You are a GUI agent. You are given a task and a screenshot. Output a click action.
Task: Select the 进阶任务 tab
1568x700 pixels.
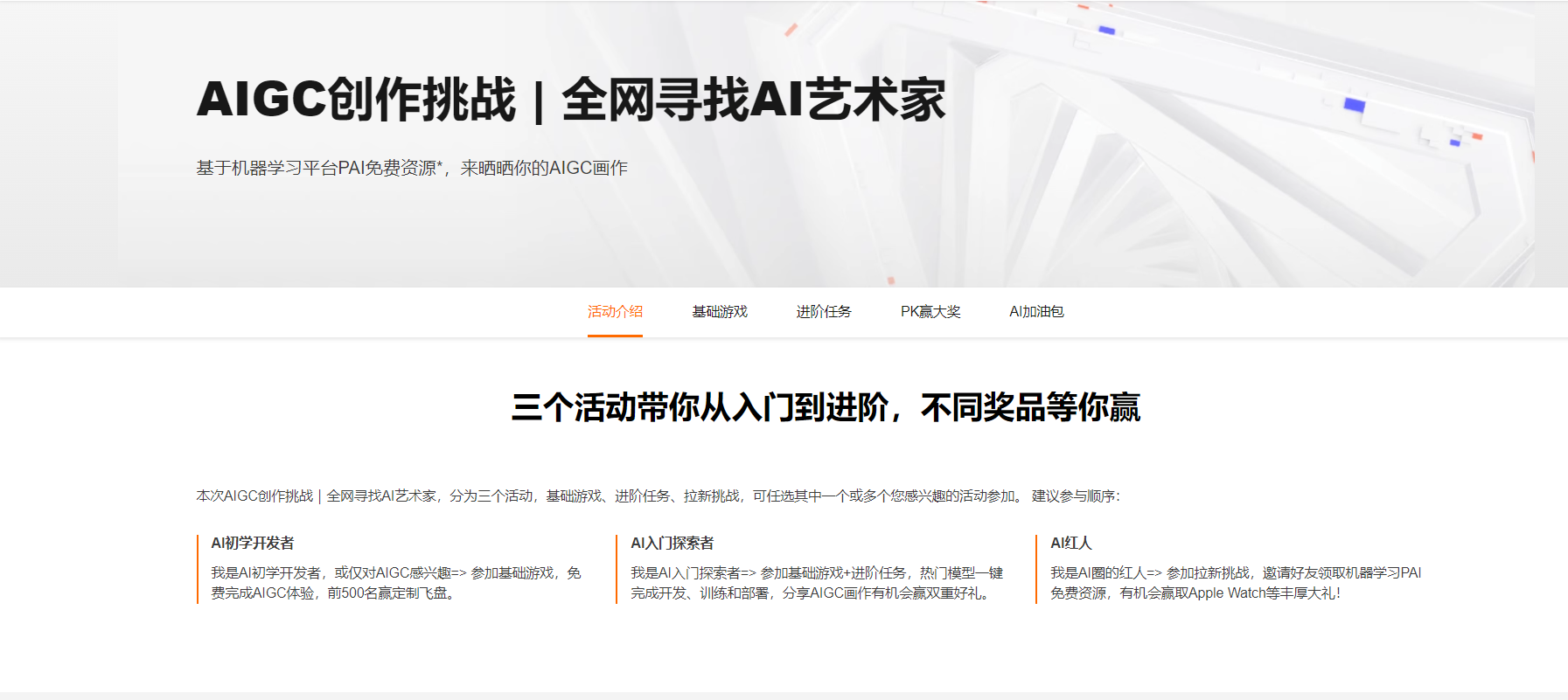point(824,312)
